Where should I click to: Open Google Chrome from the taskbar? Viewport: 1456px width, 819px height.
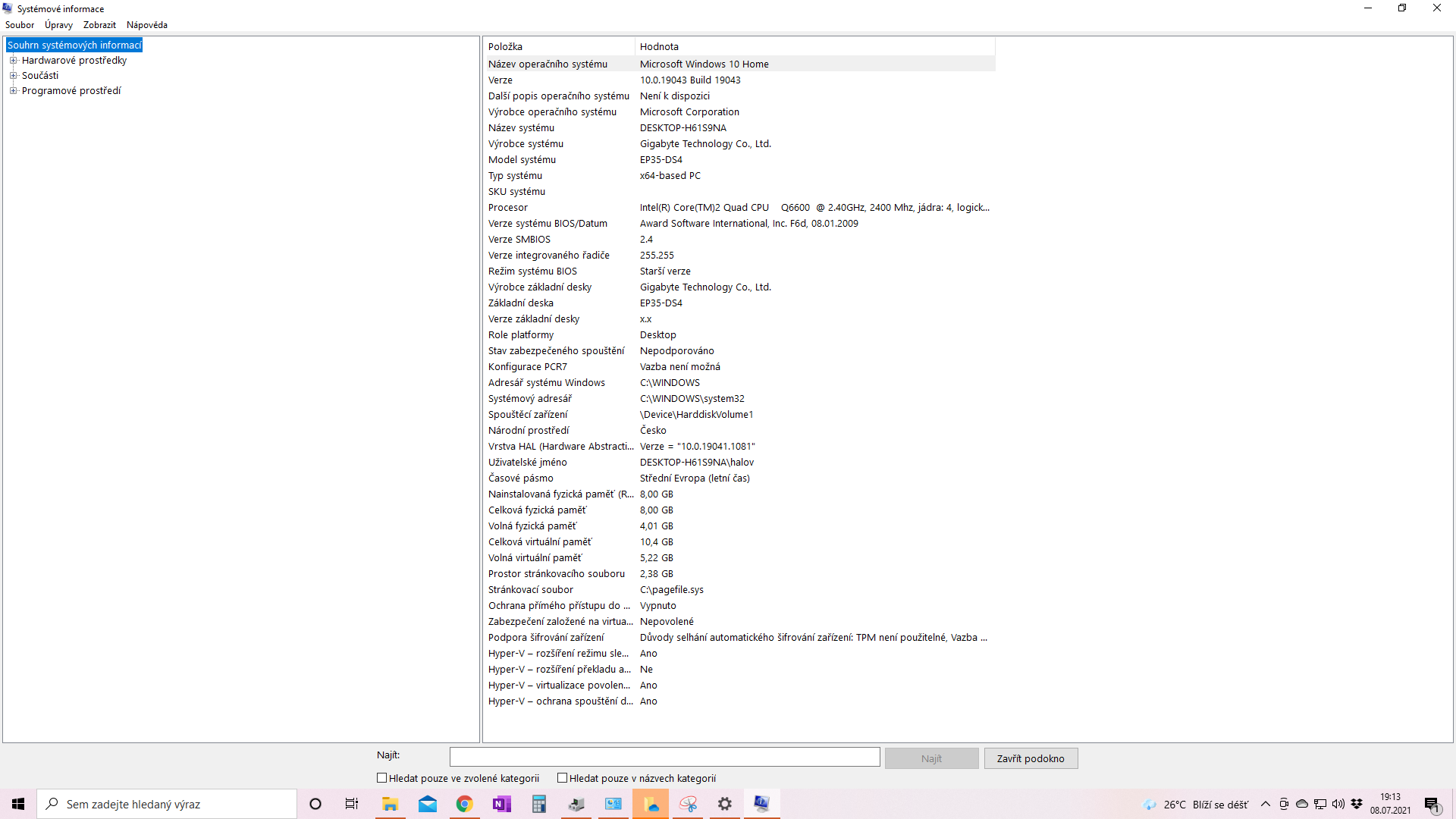(464, 804)
